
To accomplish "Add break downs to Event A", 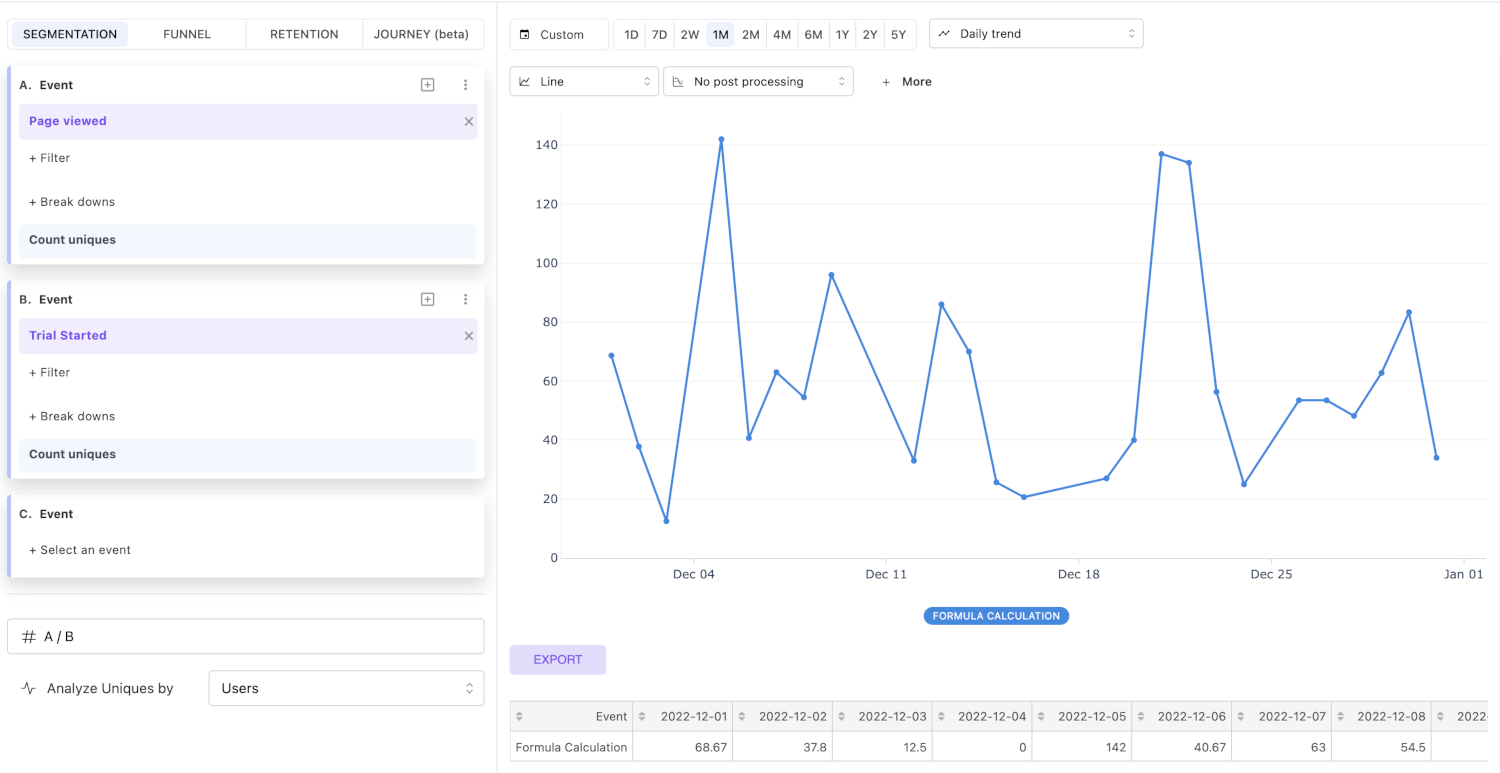I will tap(72, 202).
